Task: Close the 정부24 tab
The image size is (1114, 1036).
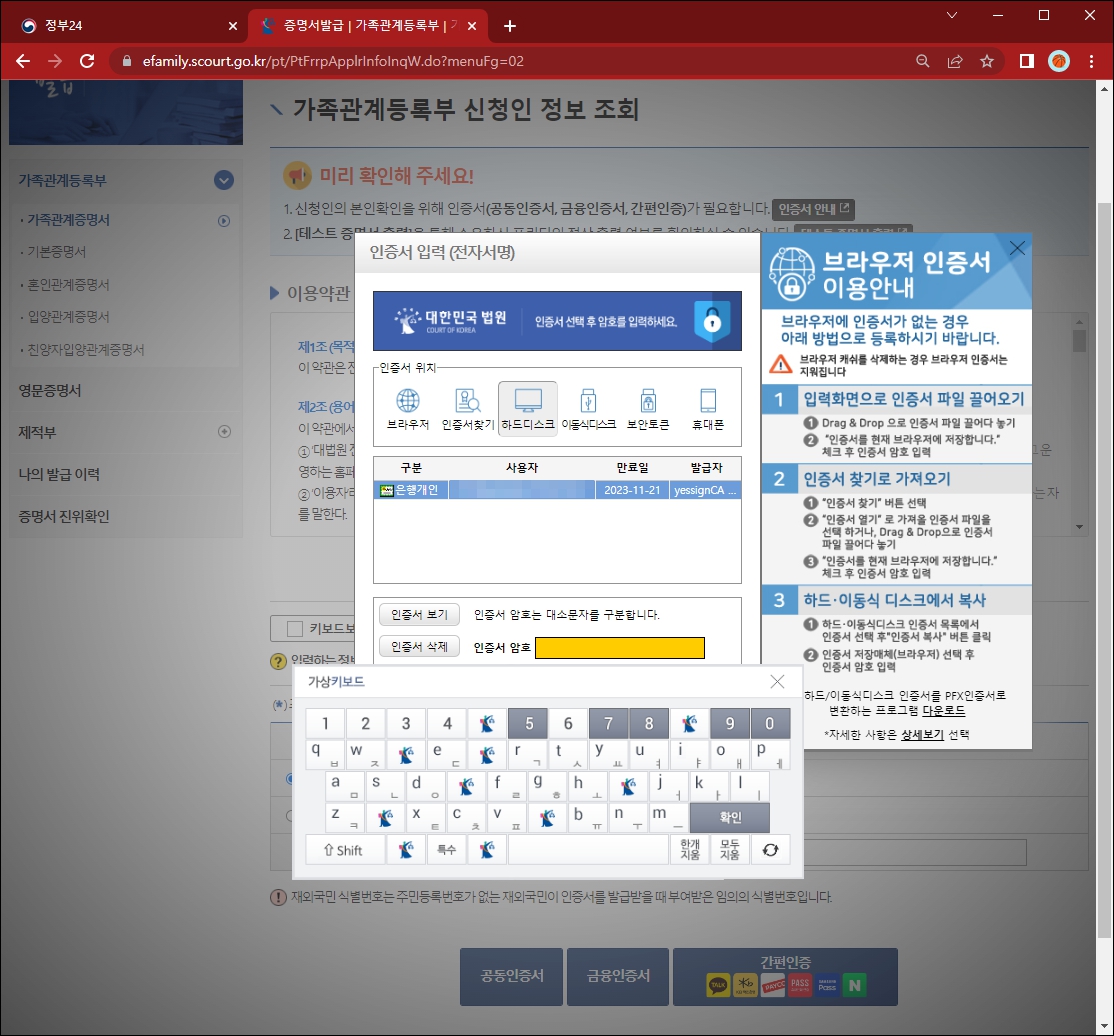Action: click(x=232, y=26)
